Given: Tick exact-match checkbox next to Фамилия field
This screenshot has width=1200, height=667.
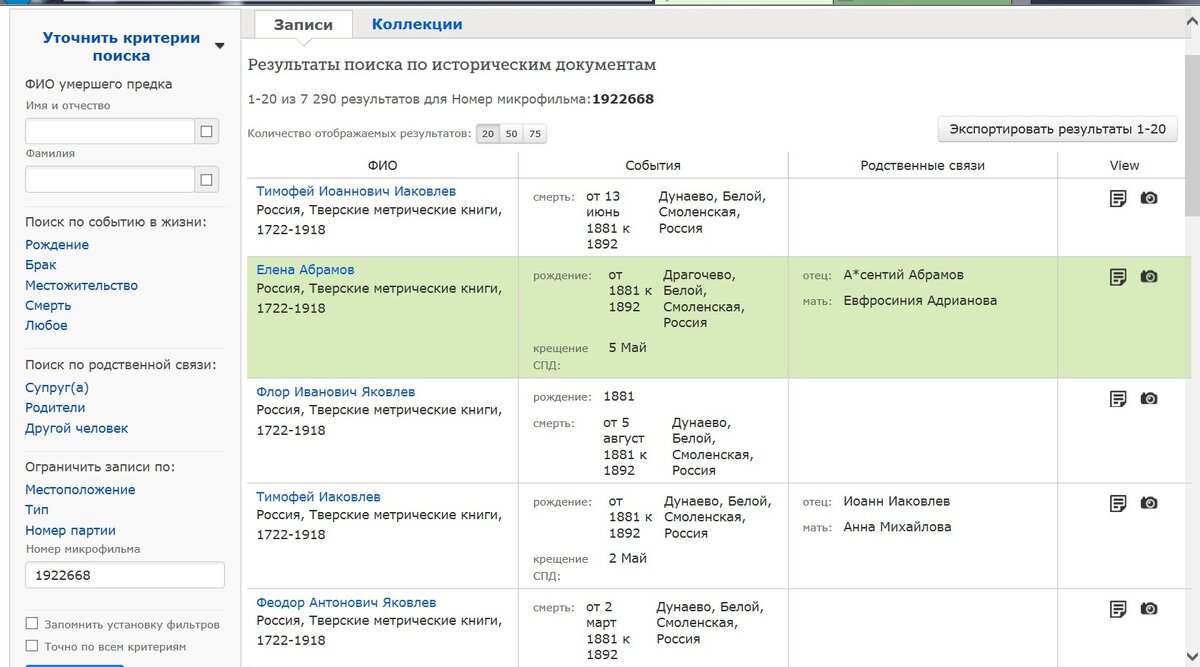Looking at the screenshot, I should pos(207,180).
